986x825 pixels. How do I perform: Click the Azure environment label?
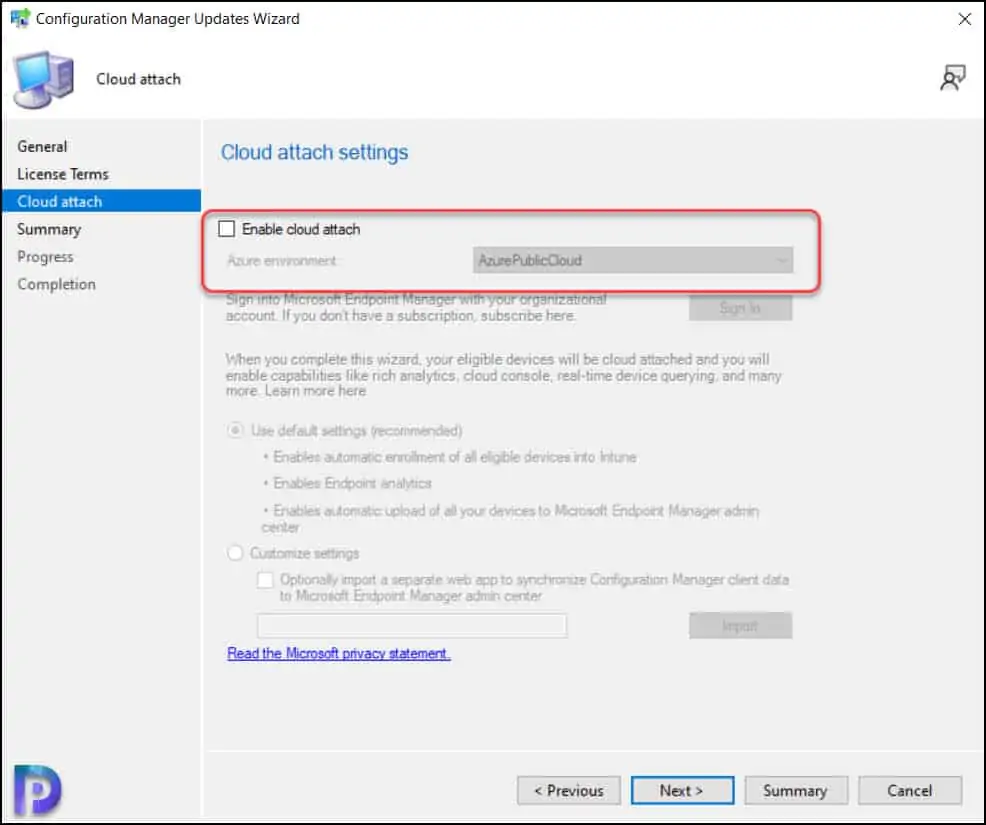(x=282, y=260)
